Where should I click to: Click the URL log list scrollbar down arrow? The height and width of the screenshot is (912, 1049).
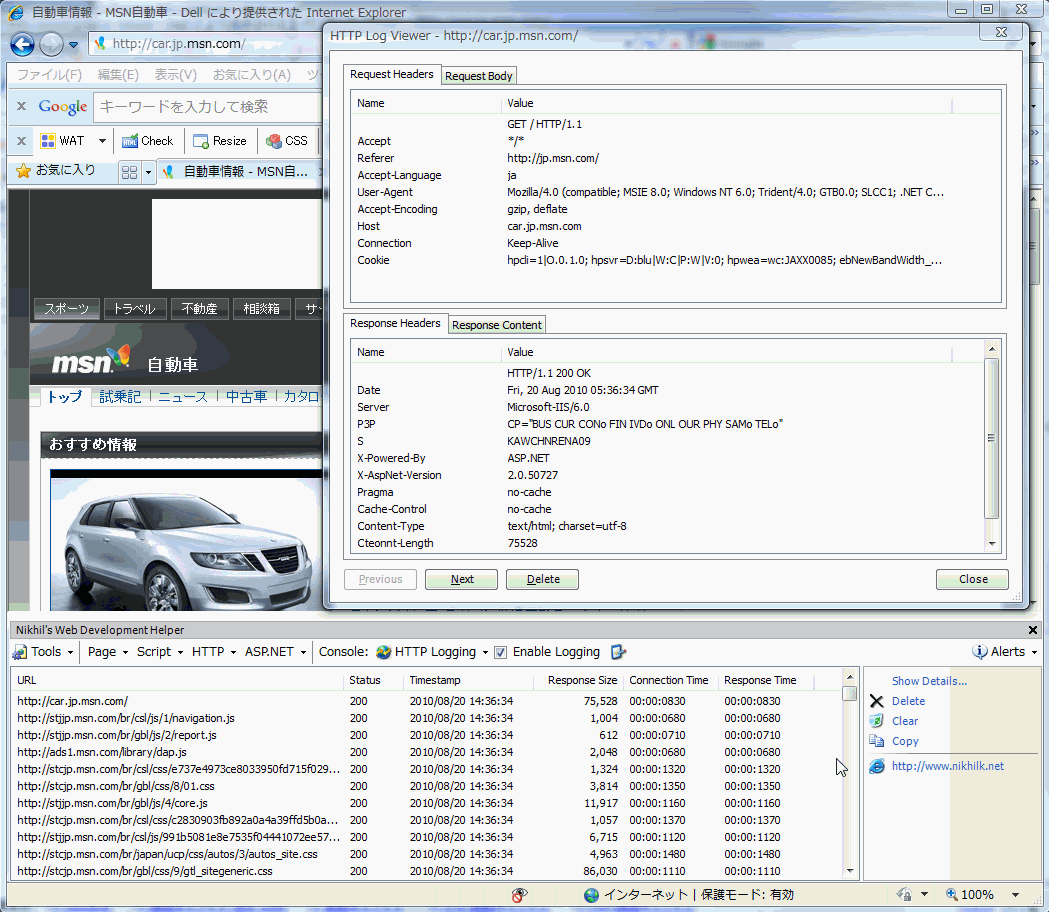click(x=850, y=871)
